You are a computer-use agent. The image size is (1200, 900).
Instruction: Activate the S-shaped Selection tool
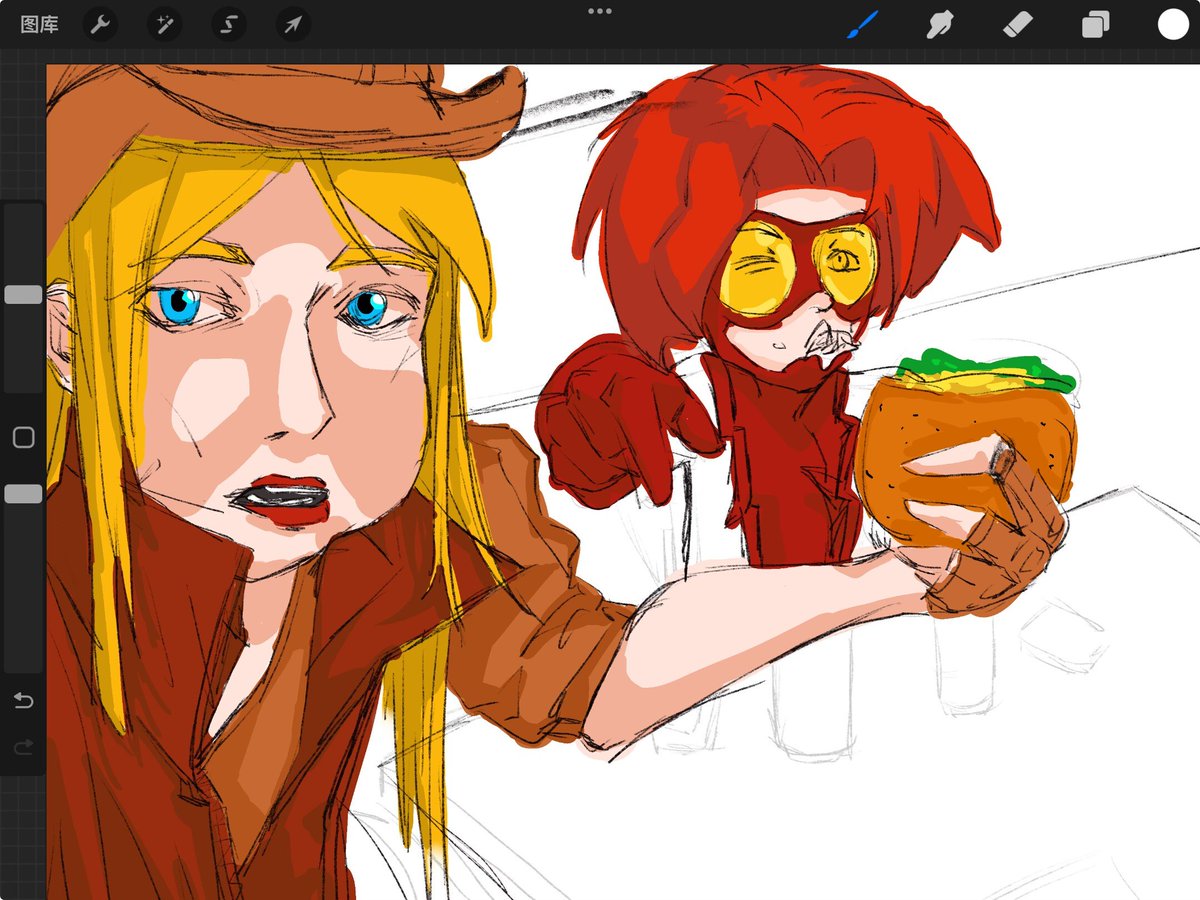click(x=229, y=25)
